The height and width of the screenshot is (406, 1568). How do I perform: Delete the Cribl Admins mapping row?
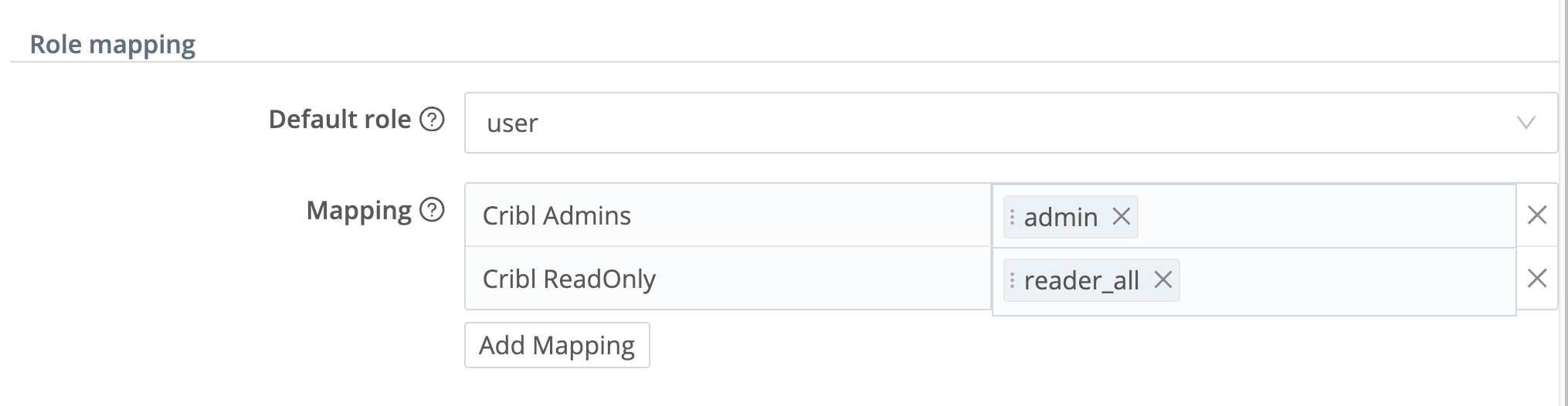point(1537,215)
